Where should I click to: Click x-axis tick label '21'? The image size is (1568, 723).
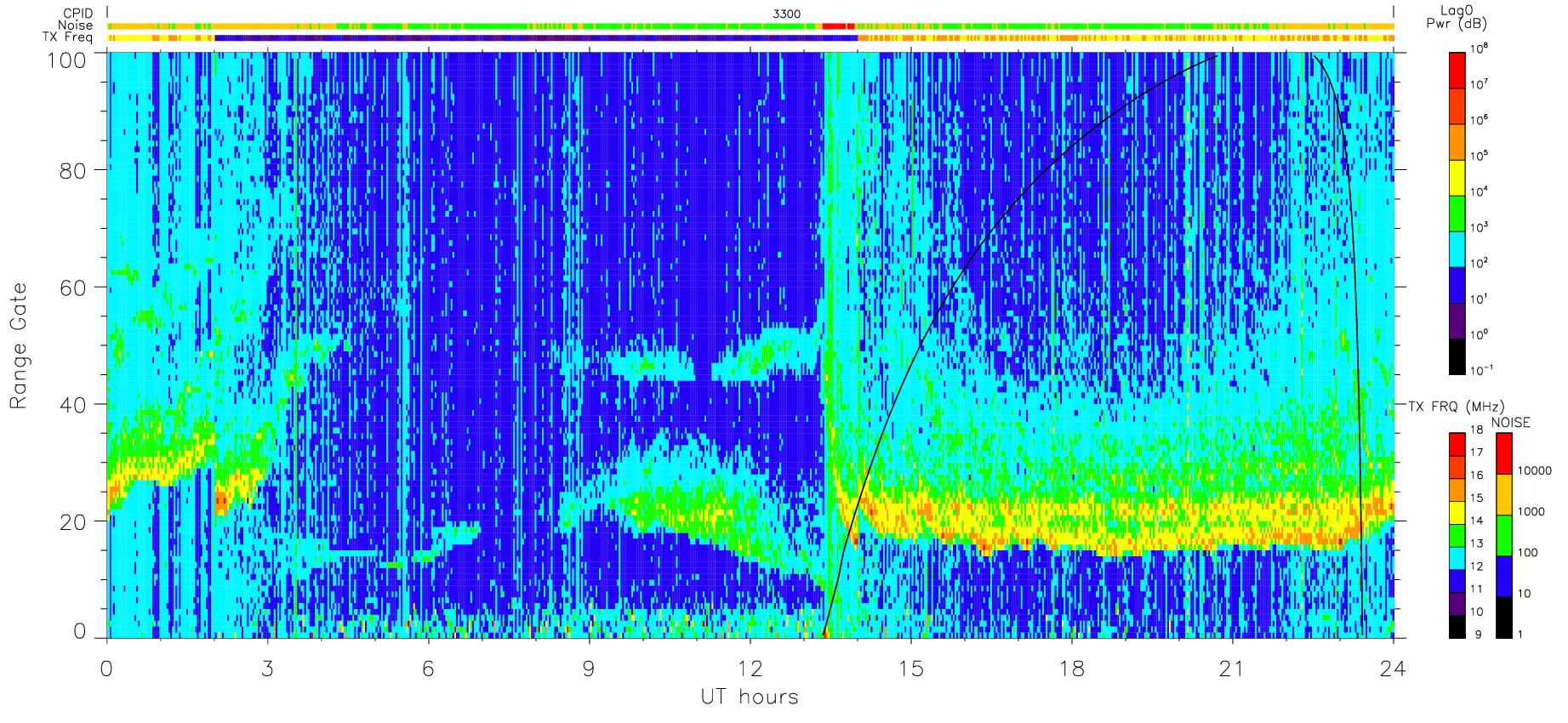1232,669
